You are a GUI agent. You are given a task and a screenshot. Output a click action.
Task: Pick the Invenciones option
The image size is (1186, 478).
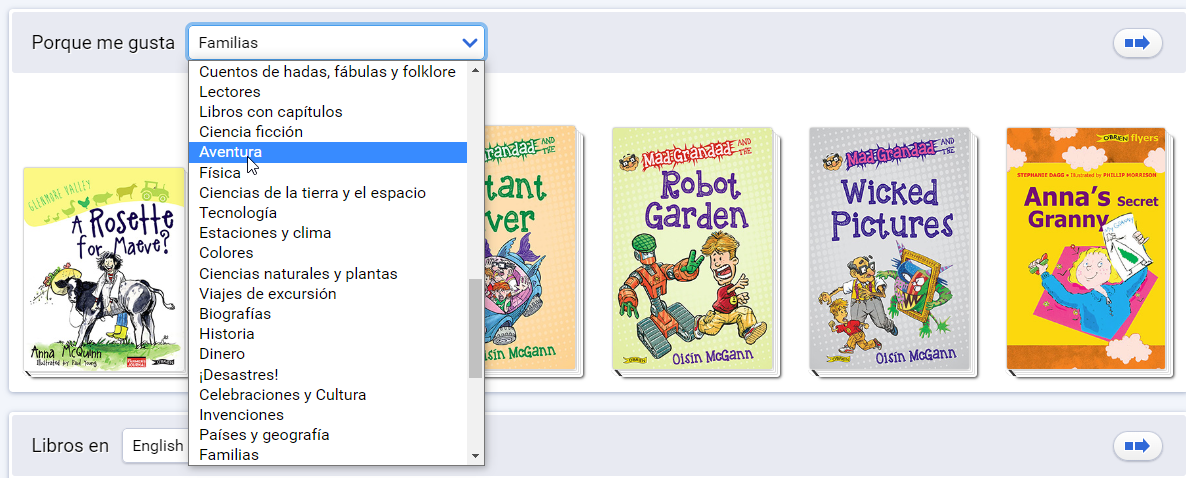328,414
